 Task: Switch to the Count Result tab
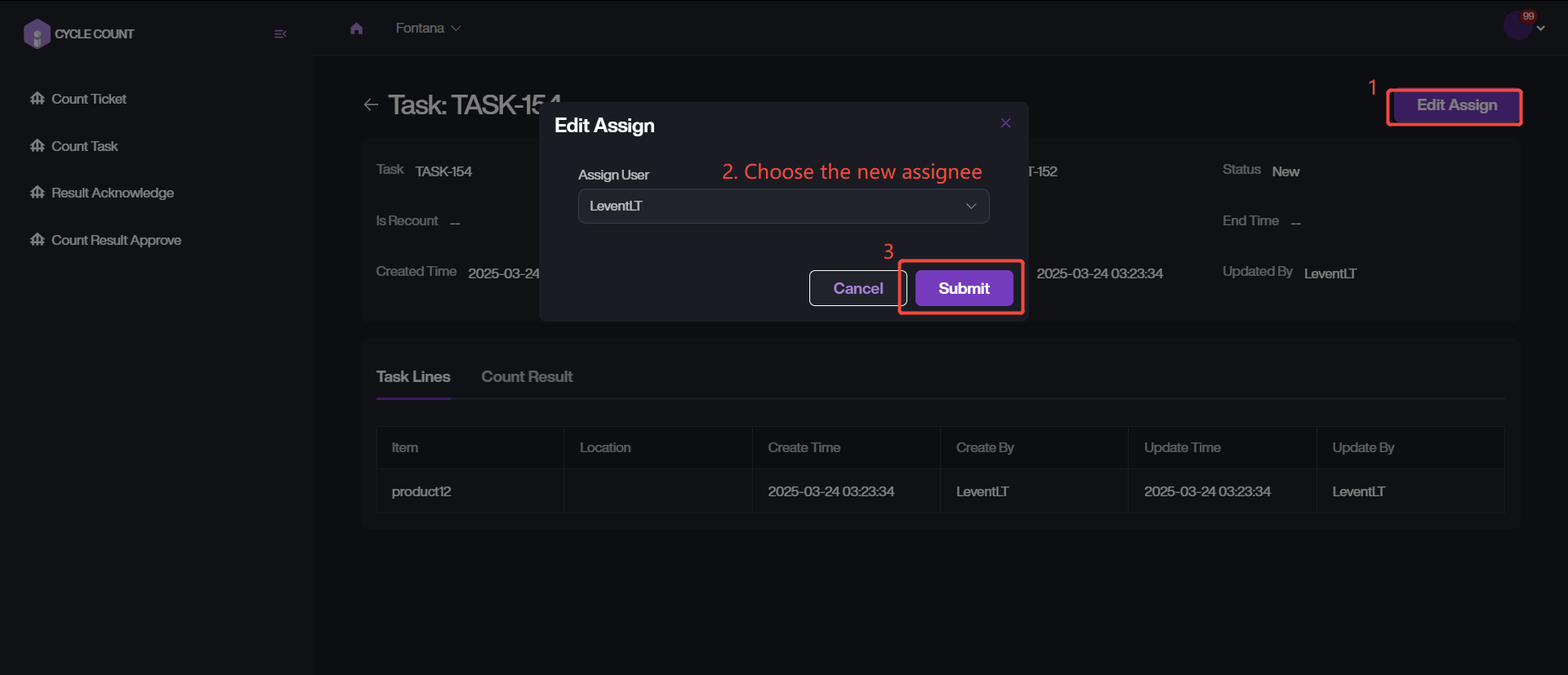coord(527,377)
